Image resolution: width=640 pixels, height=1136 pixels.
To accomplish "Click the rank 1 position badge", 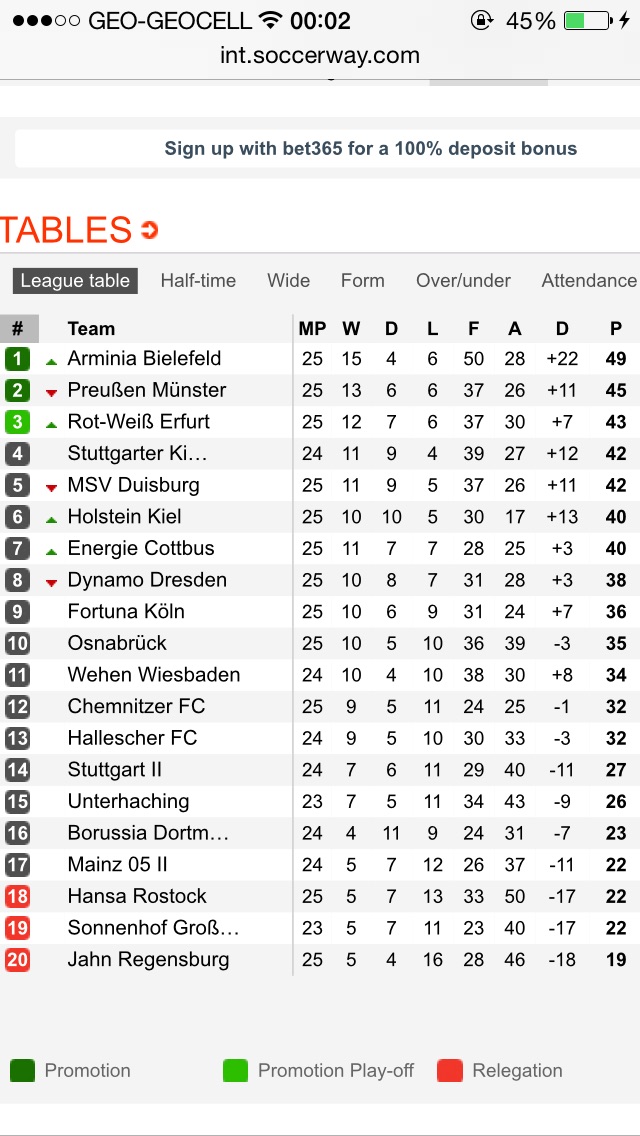I will [x=17, y=359].
